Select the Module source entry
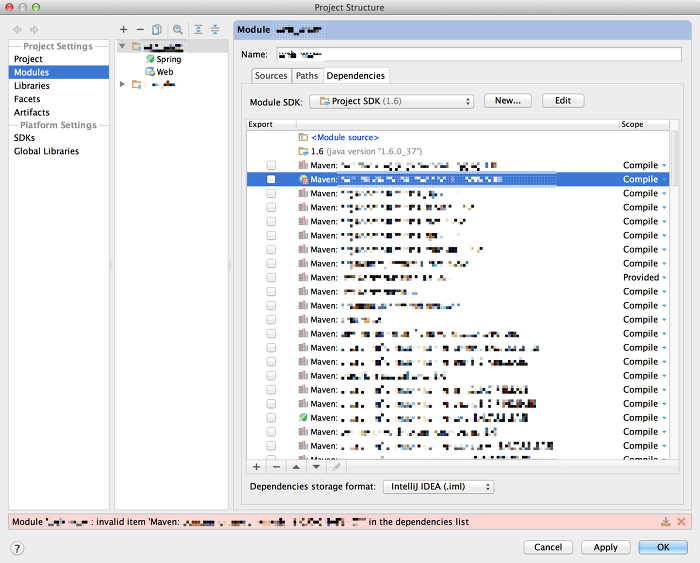 point(345,138)
